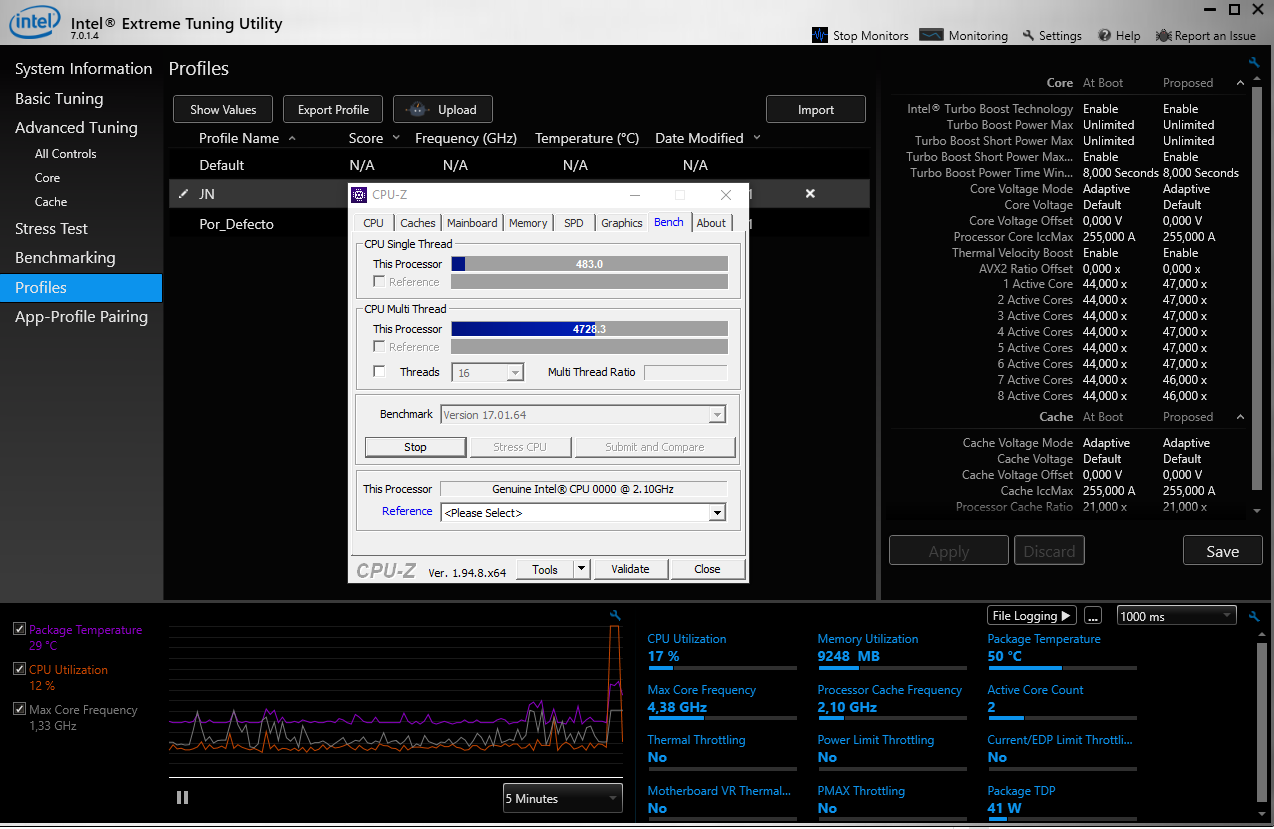Toggle the CPU Utilization graph checkbox

pos(19,669)
